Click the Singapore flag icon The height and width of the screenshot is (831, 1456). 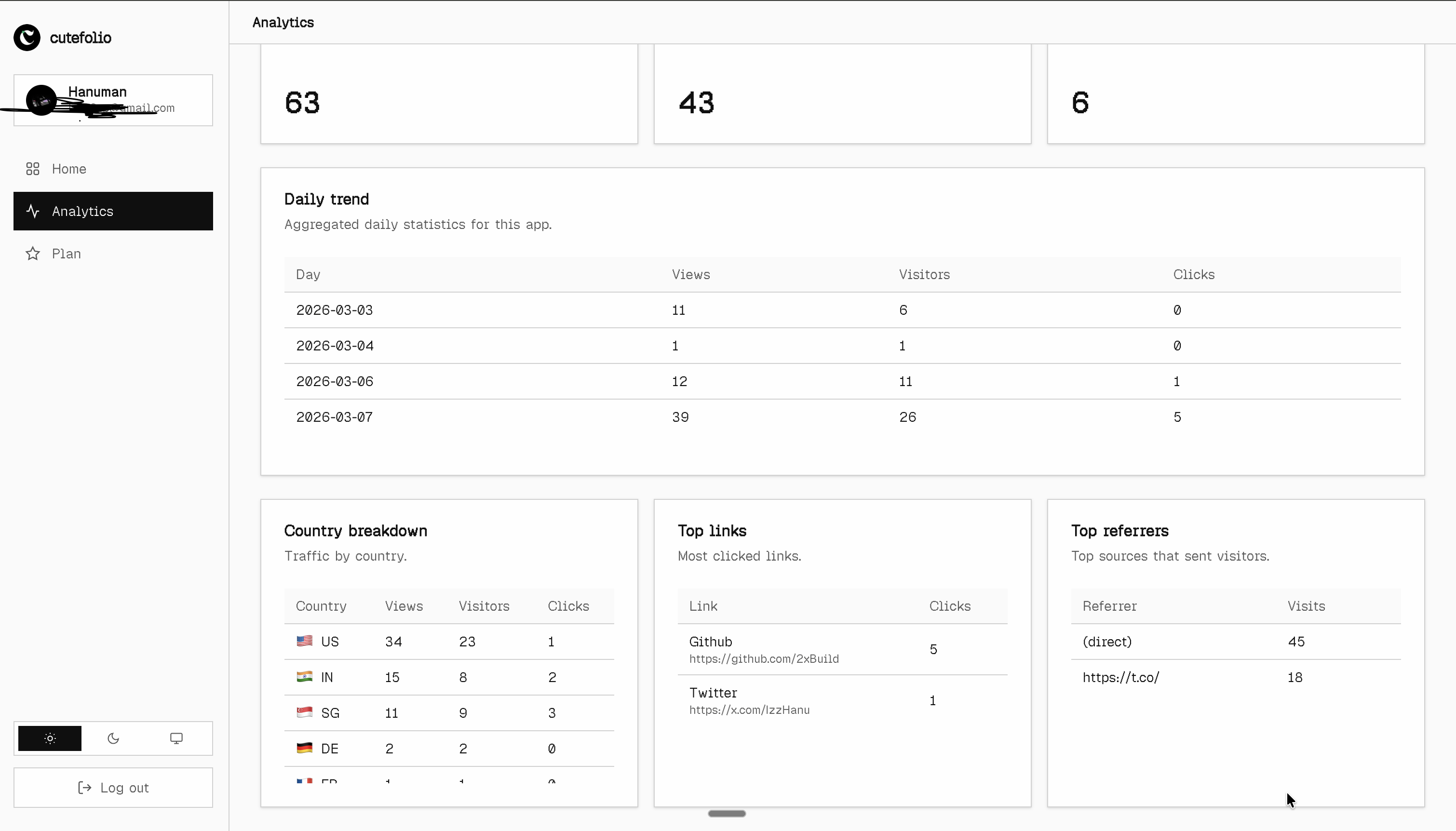(304, 712)
